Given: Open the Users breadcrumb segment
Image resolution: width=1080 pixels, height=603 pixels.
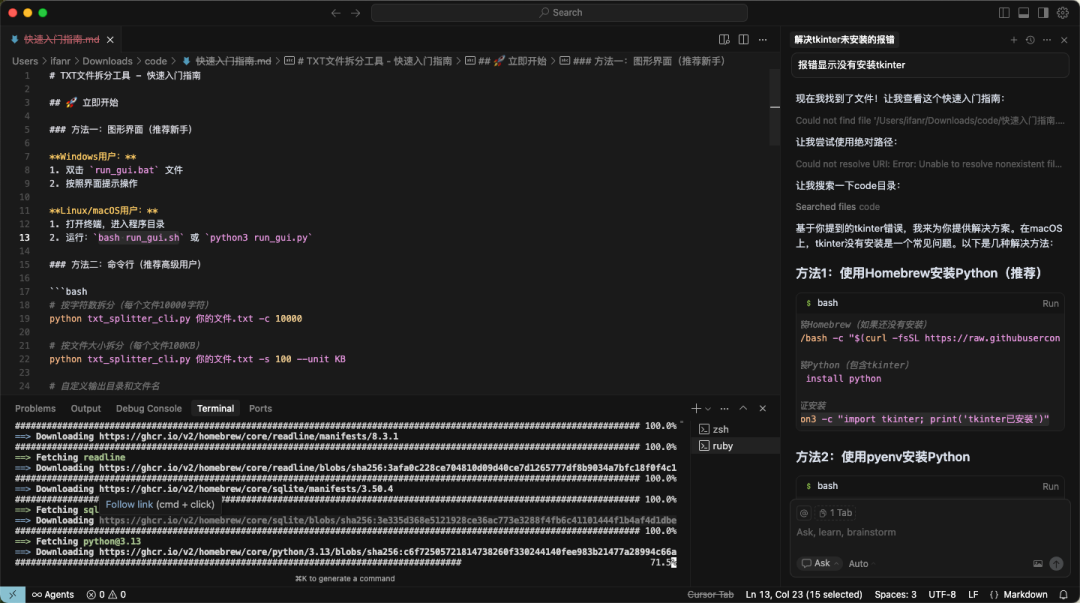Looking at the screenshot, I should click(x=25, y=61).
